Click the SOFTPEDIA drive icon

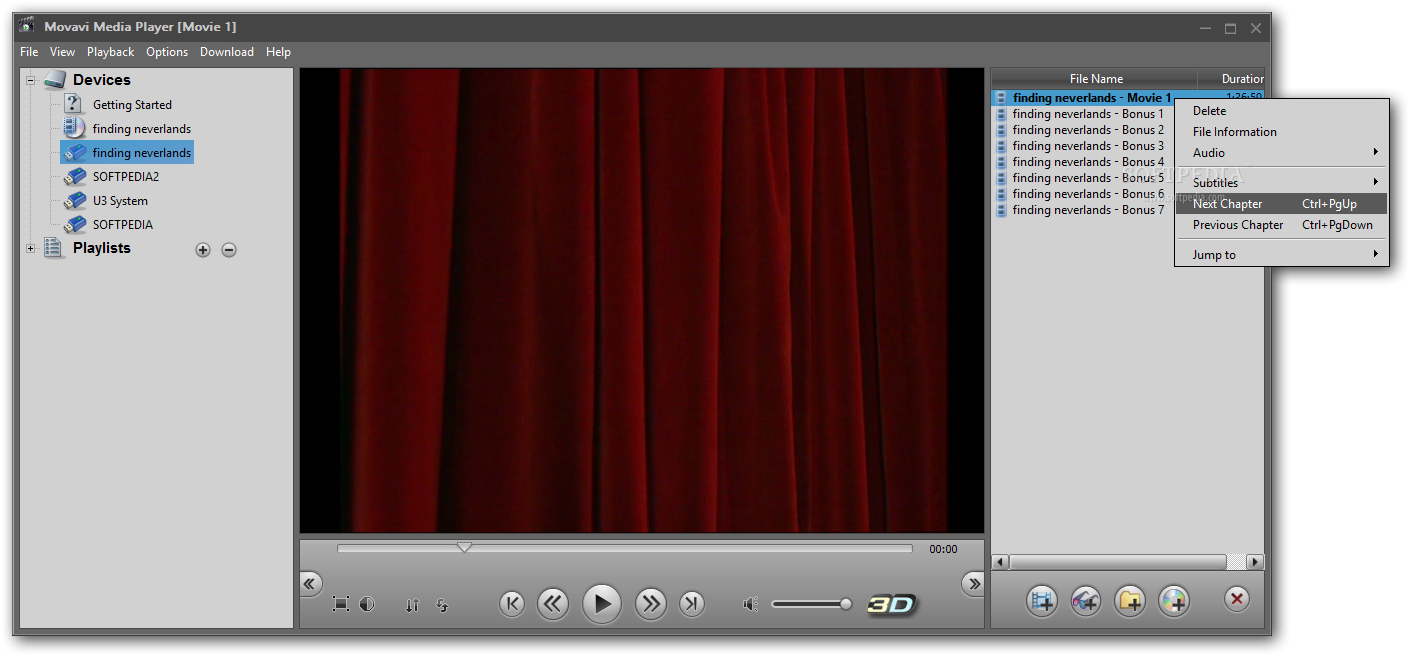point(75,225)
